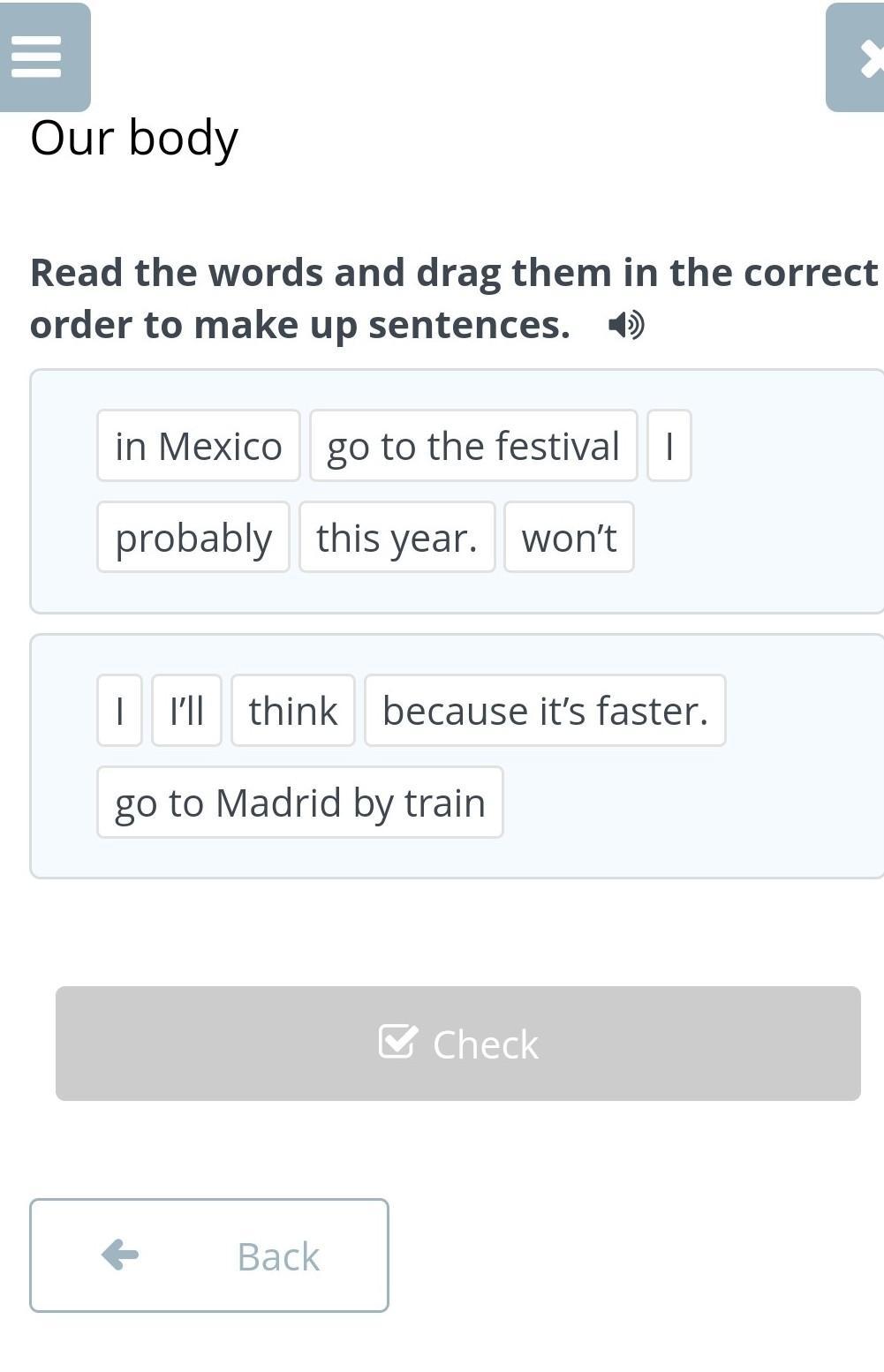This screenshot has height=1372, width=884.
Task: Click the exercise instruction text
Action: point(454,298)
